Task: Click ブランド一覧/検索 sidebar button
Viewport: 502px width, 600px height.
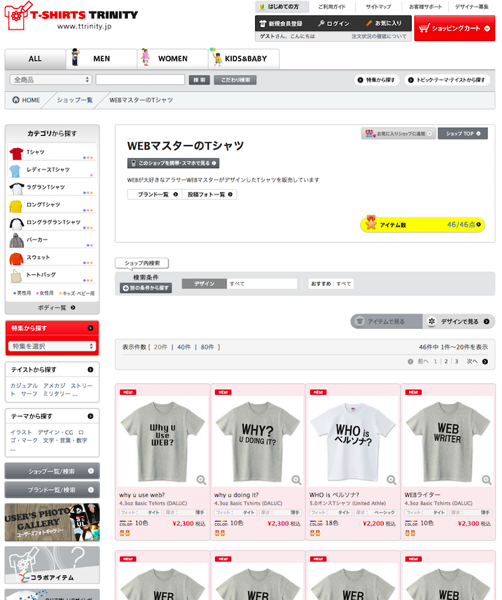Action: point(52,490)
